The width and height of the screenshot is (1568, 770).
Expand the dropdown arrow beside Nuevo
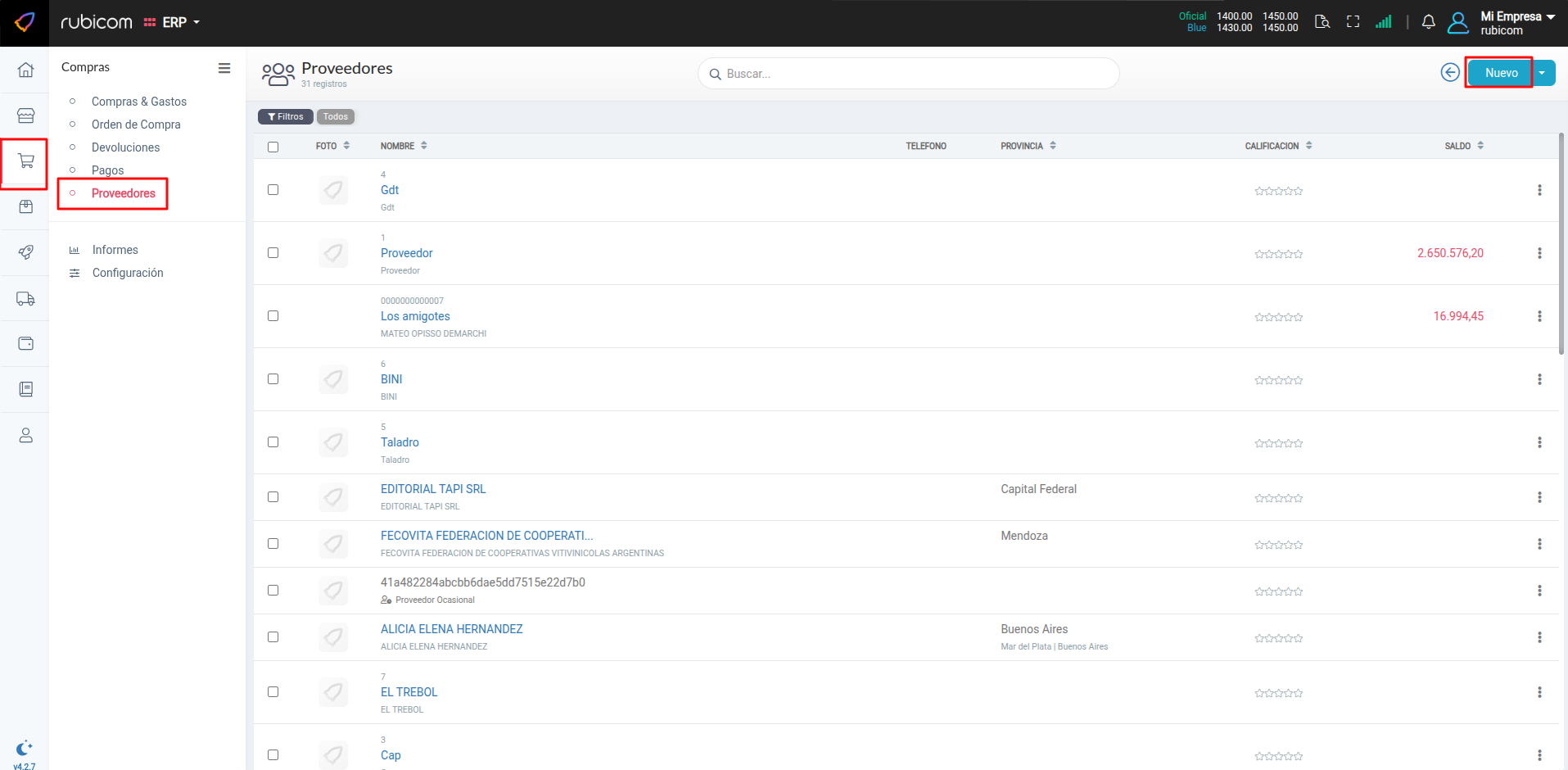click(x=1543, y=73)
